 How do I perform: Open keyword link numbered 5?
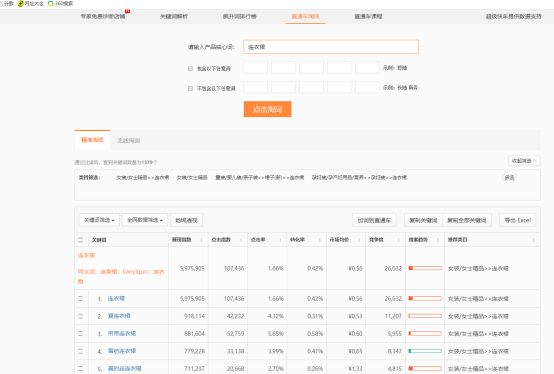tap(125, 368)
